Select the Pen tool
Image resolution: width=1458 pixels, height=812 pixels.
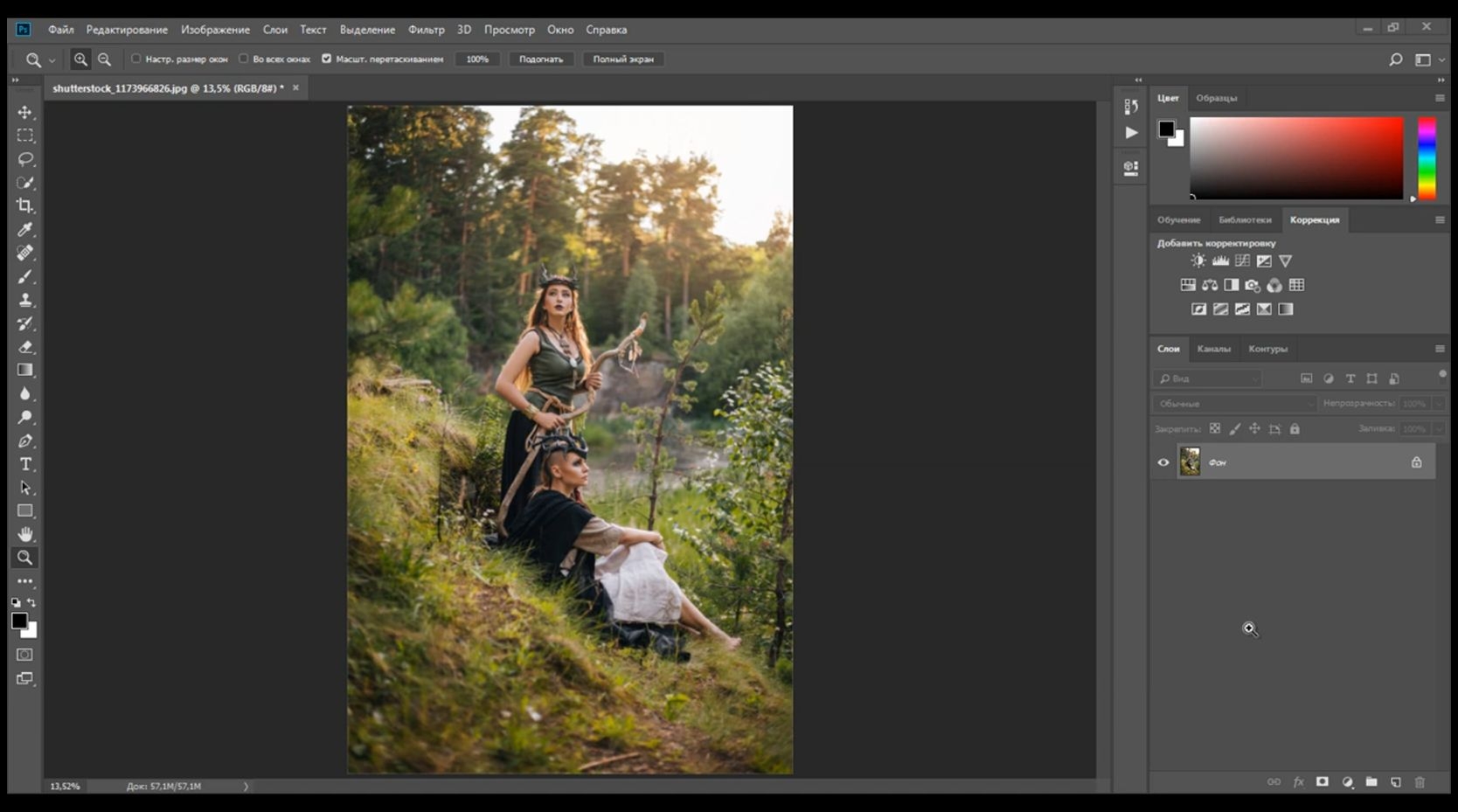click(25, 441)
